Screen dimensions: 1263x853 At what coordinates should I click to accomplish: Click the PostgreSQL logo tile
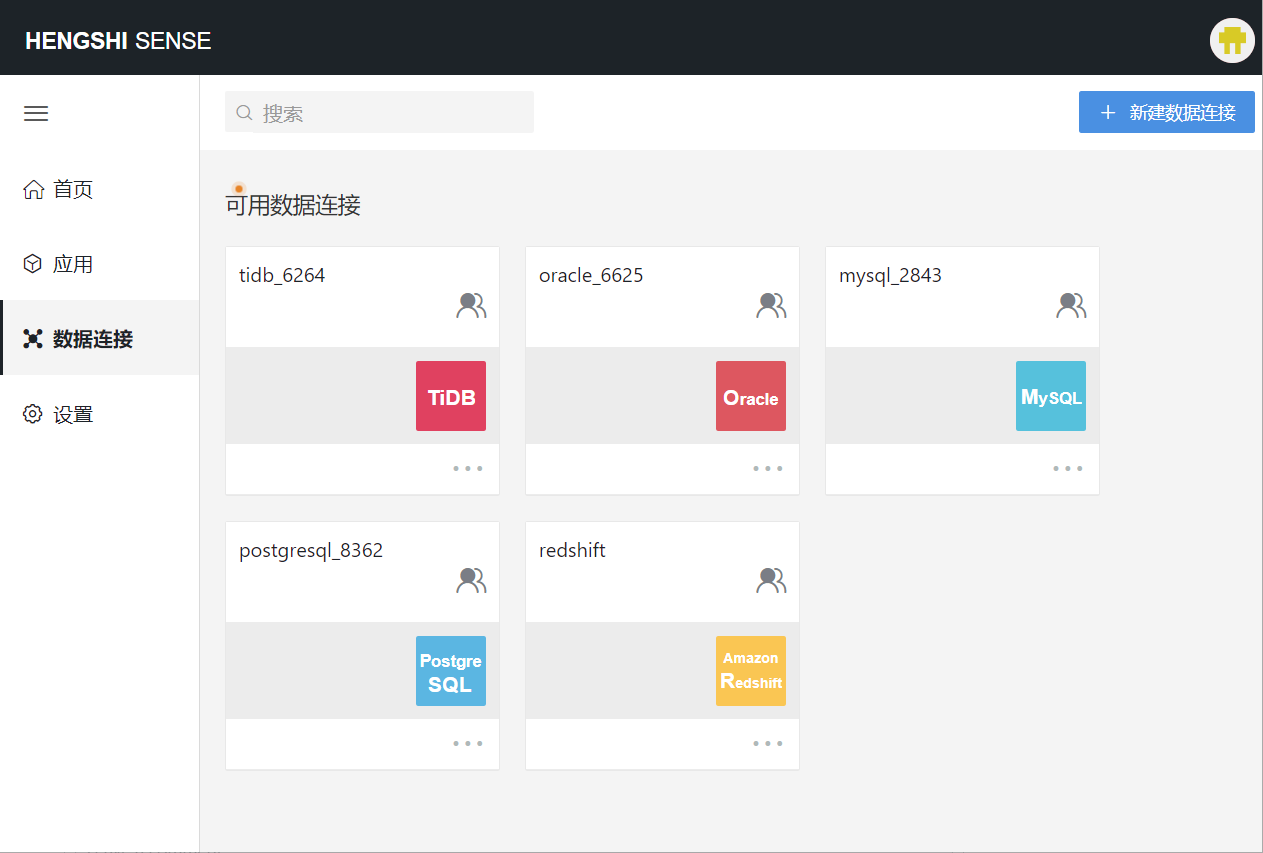[451, 671]
